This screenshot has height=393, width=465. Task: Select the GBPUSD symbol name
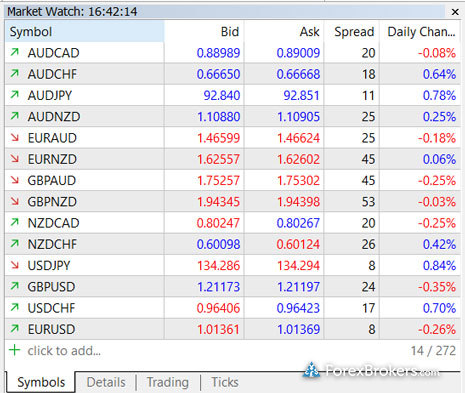coord(51,287)
